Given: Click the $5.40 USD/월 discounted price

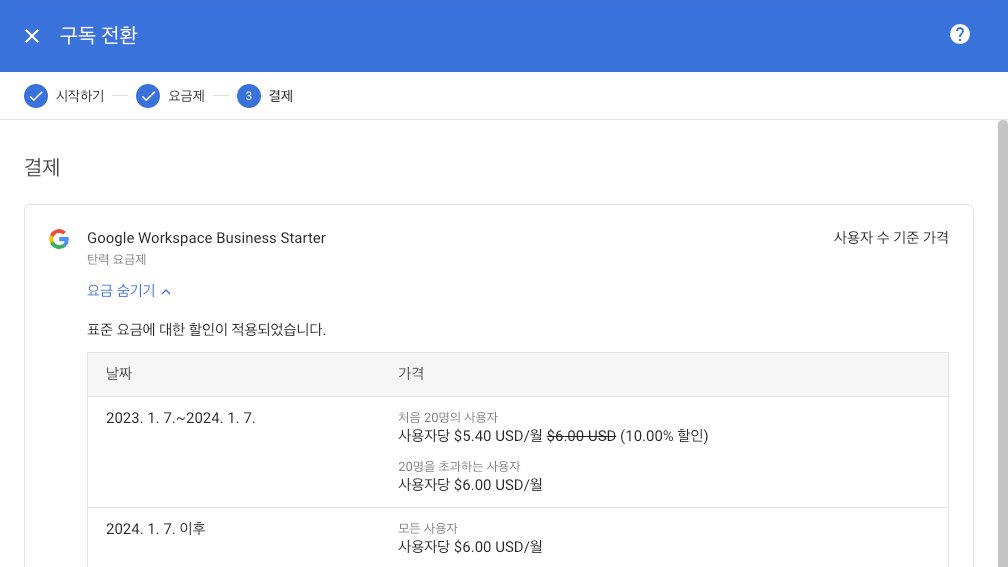Looking at the screenshot, I should (x=498, y=436).
